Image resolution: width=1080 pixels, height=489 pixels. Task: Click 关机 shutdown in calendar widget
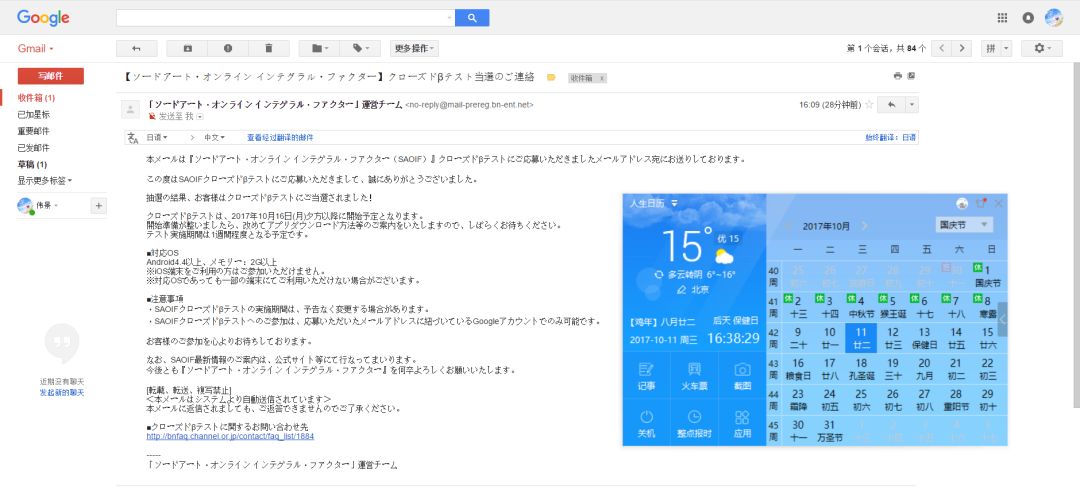[x=646, y=424]
